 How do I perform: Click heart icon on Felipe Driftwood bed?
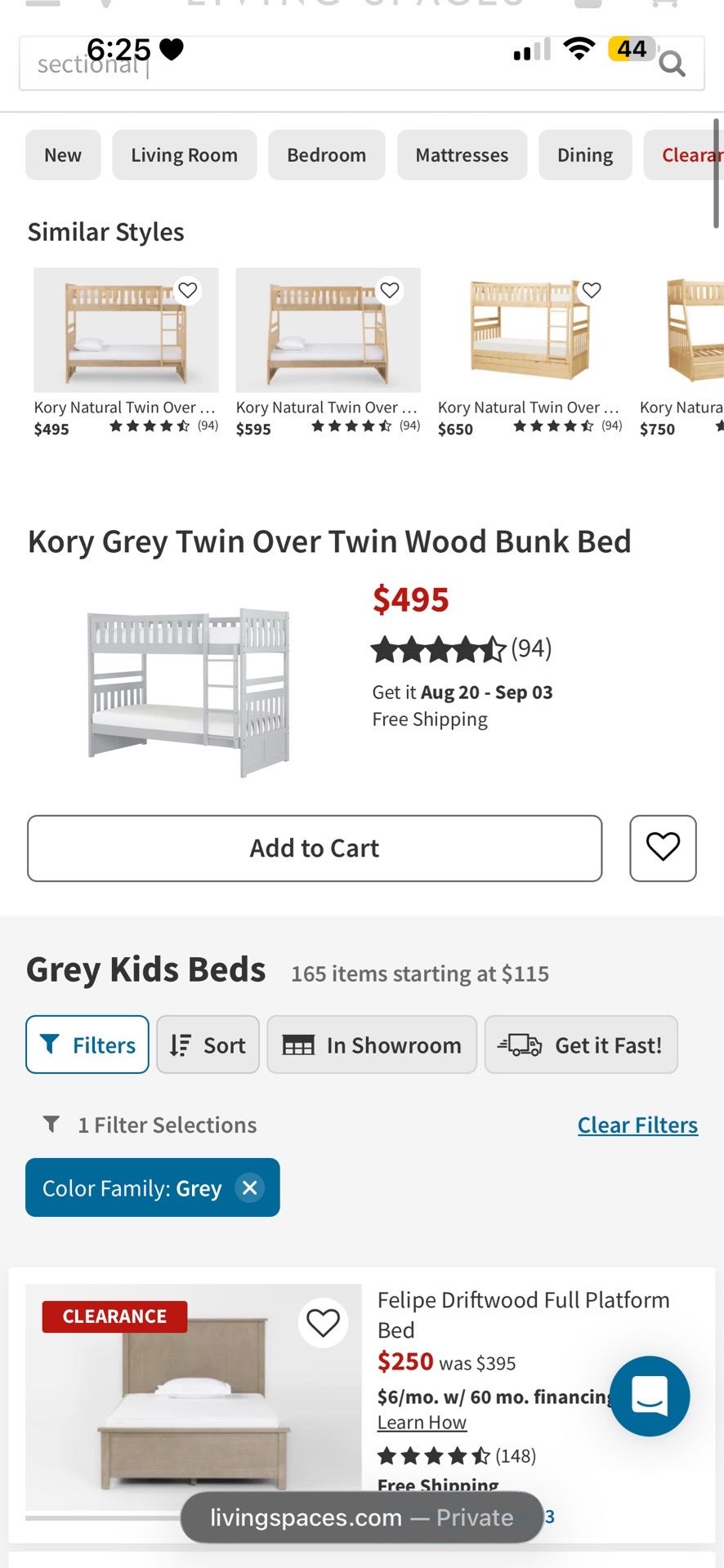[x=323, y=1322]
